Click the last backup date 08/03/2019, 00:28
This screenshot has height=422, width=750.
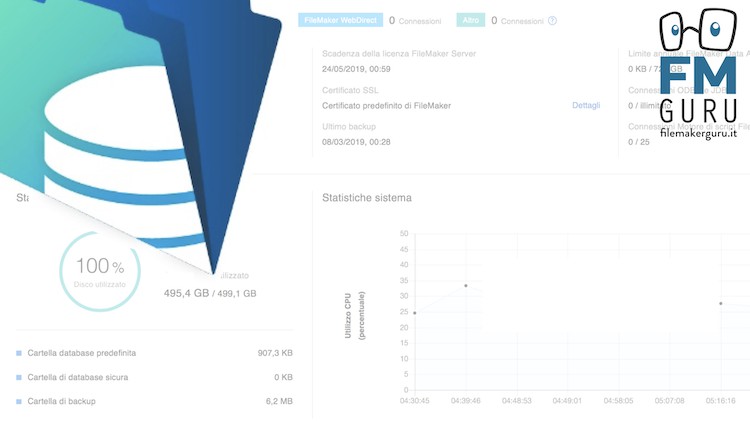[x=356, y=142]
